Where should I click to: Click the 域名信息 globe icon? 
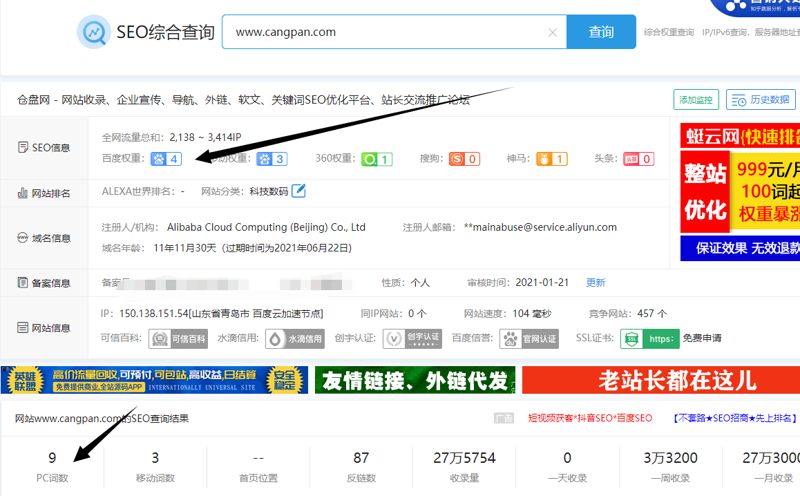(22, 238)
